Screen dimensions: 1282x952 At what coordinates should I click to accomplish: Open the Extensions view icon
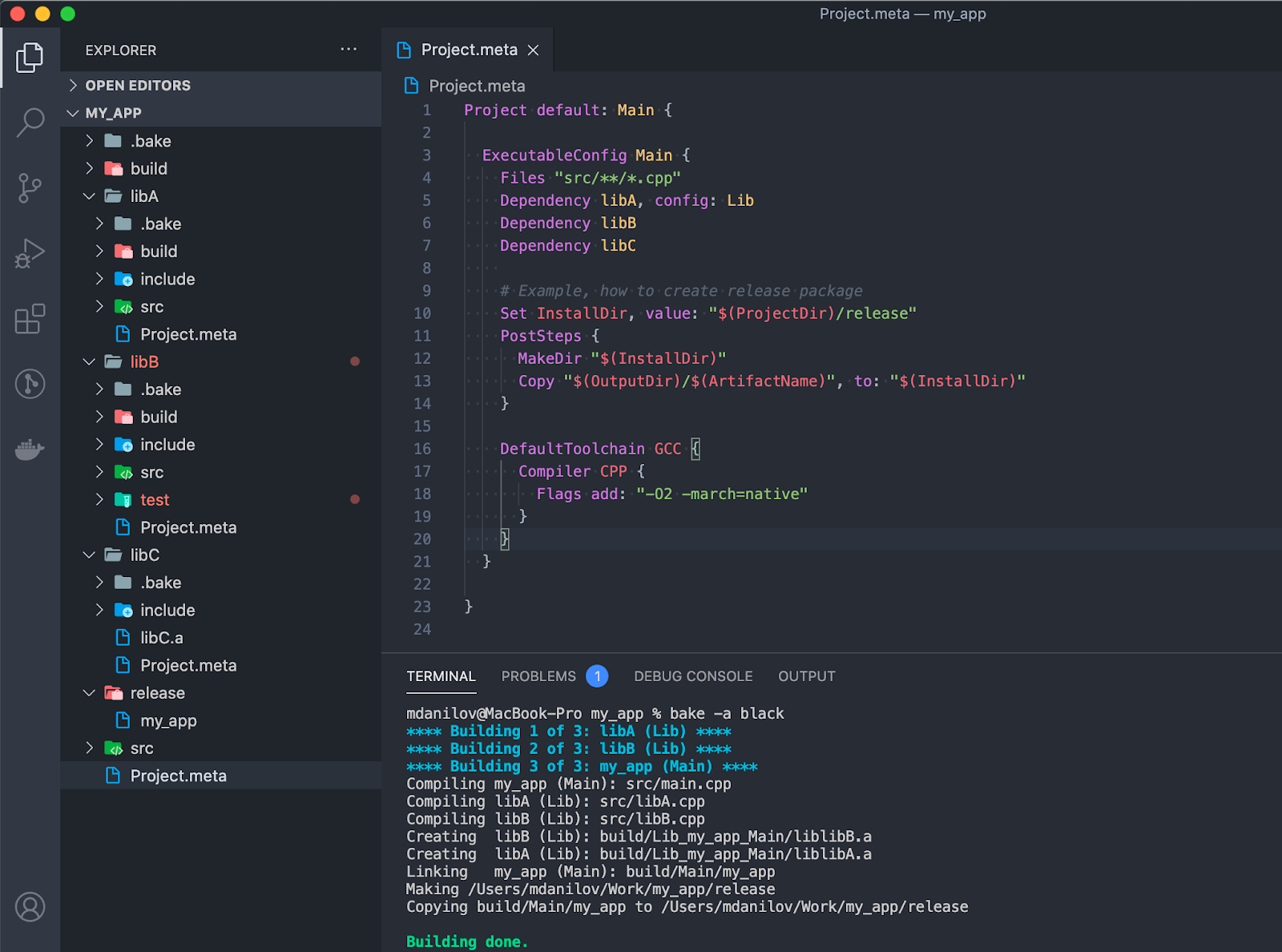(30, 319)
